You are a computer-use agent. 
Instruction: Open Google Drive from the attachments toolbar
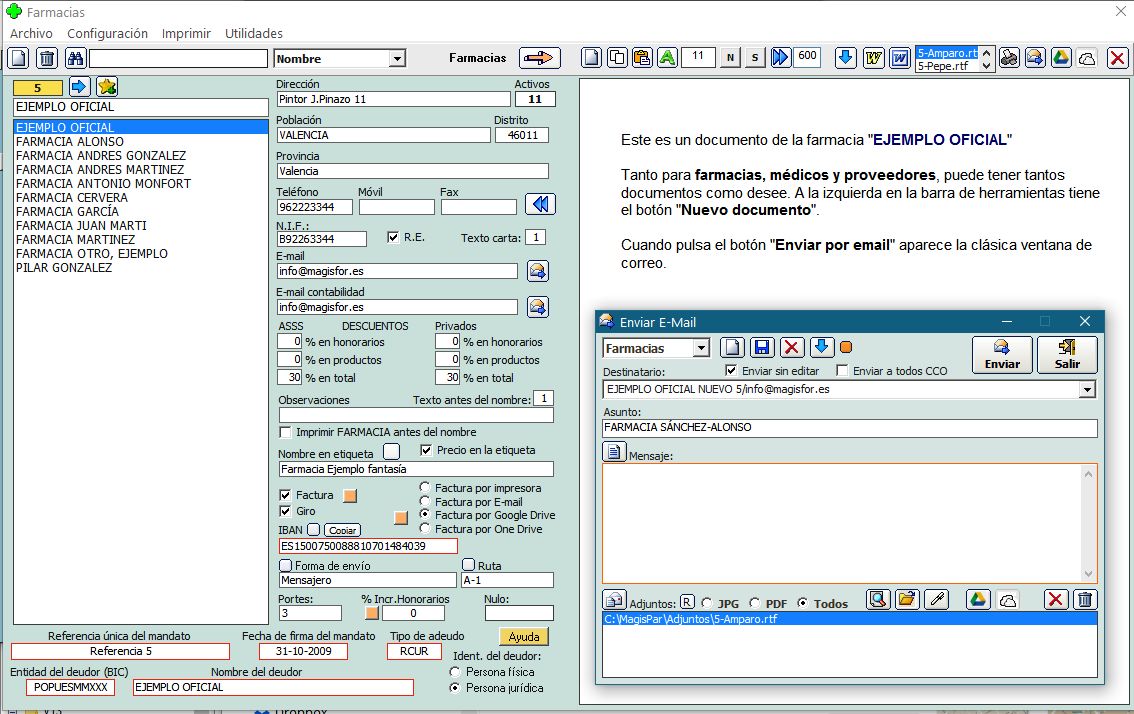[x=977, y=600]
